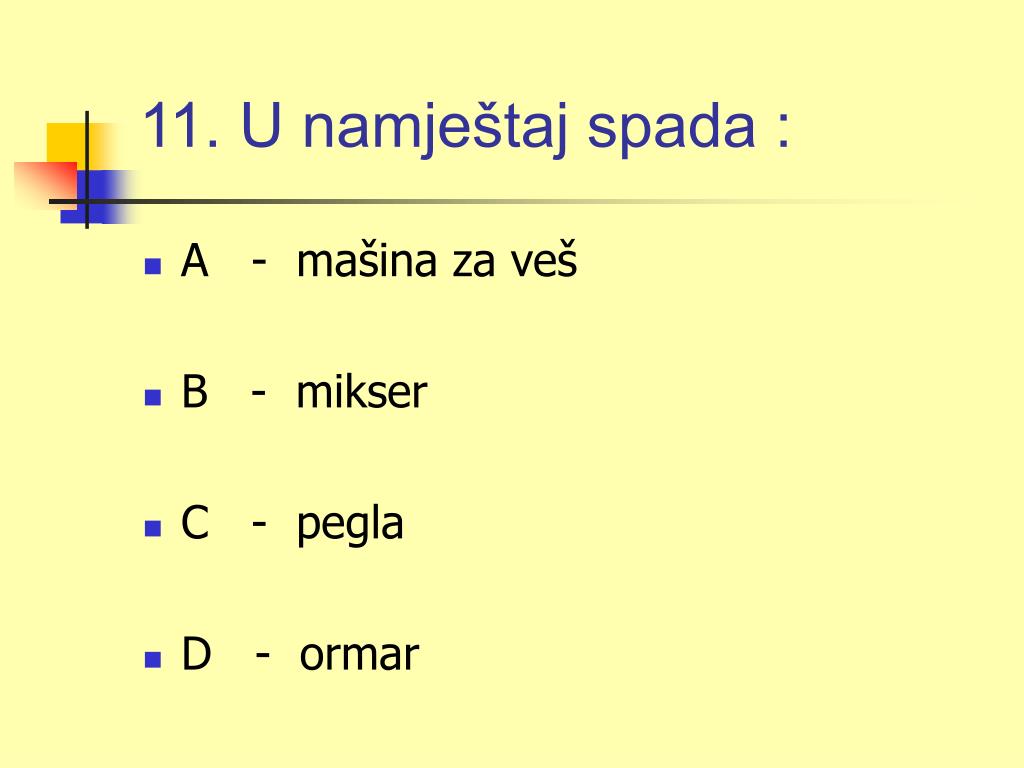Viewport: 1024px width, 768px height.
Task: Click the letter A option label
Action: coord(195,261)
